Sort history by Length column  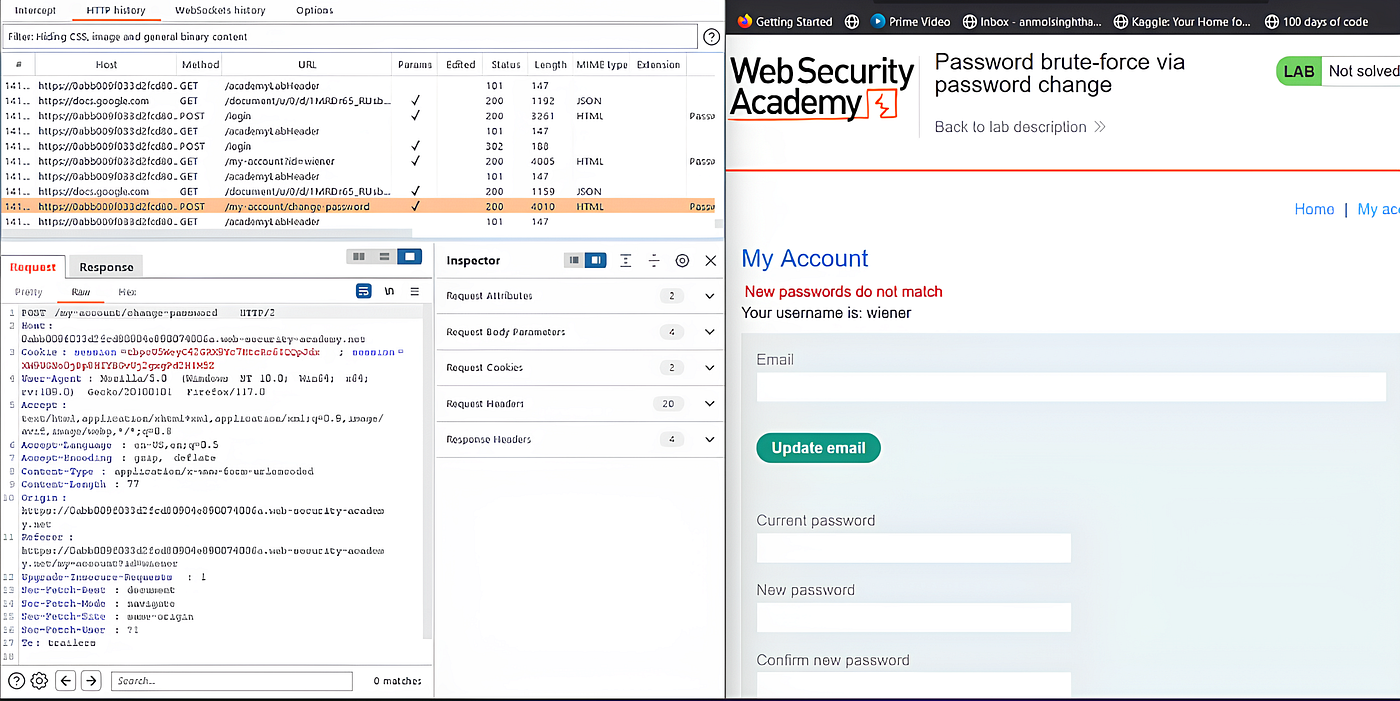550,64
